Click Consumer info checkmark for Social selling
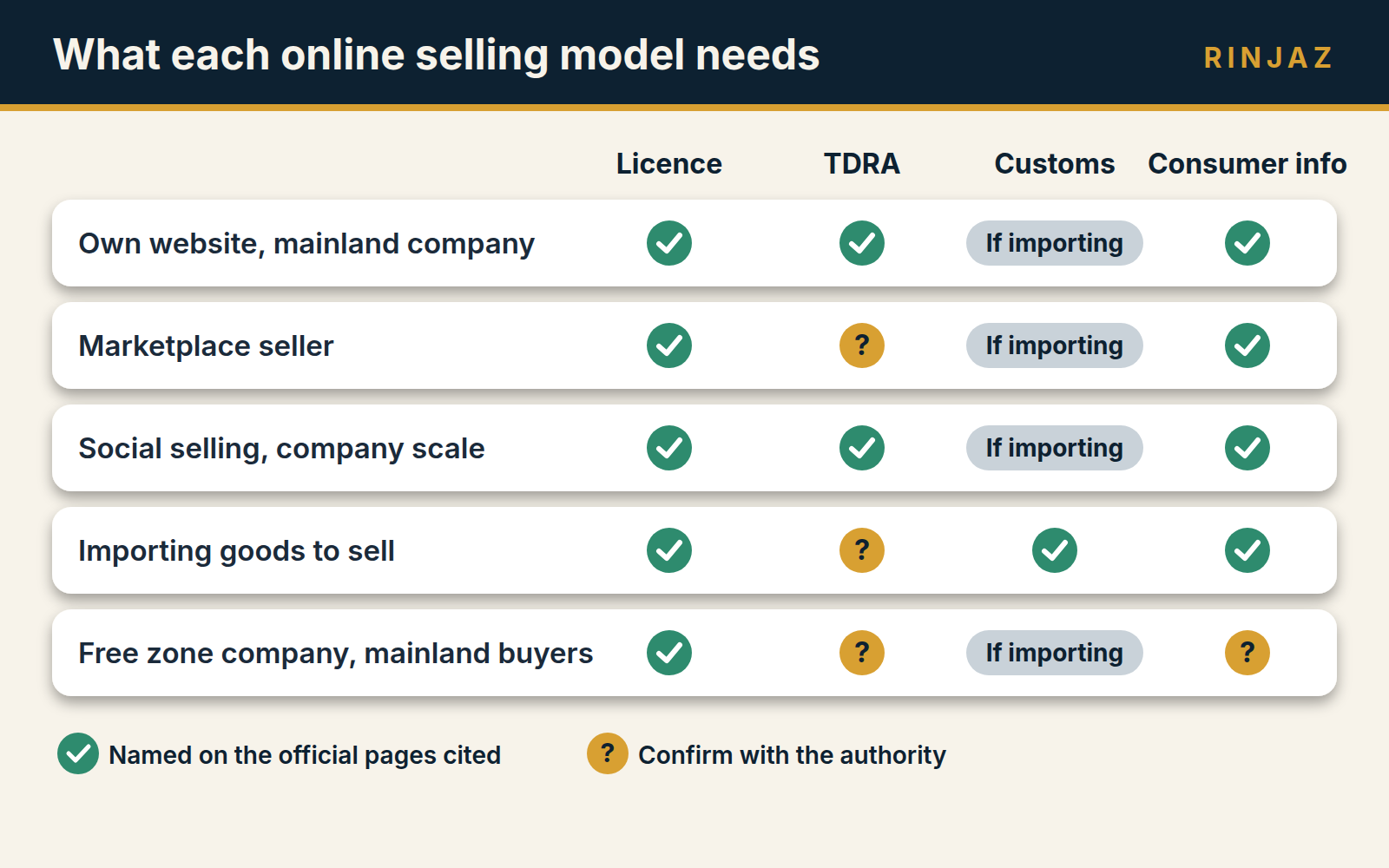This screenshot has width=1389, height=868. tap(1247, 448)
